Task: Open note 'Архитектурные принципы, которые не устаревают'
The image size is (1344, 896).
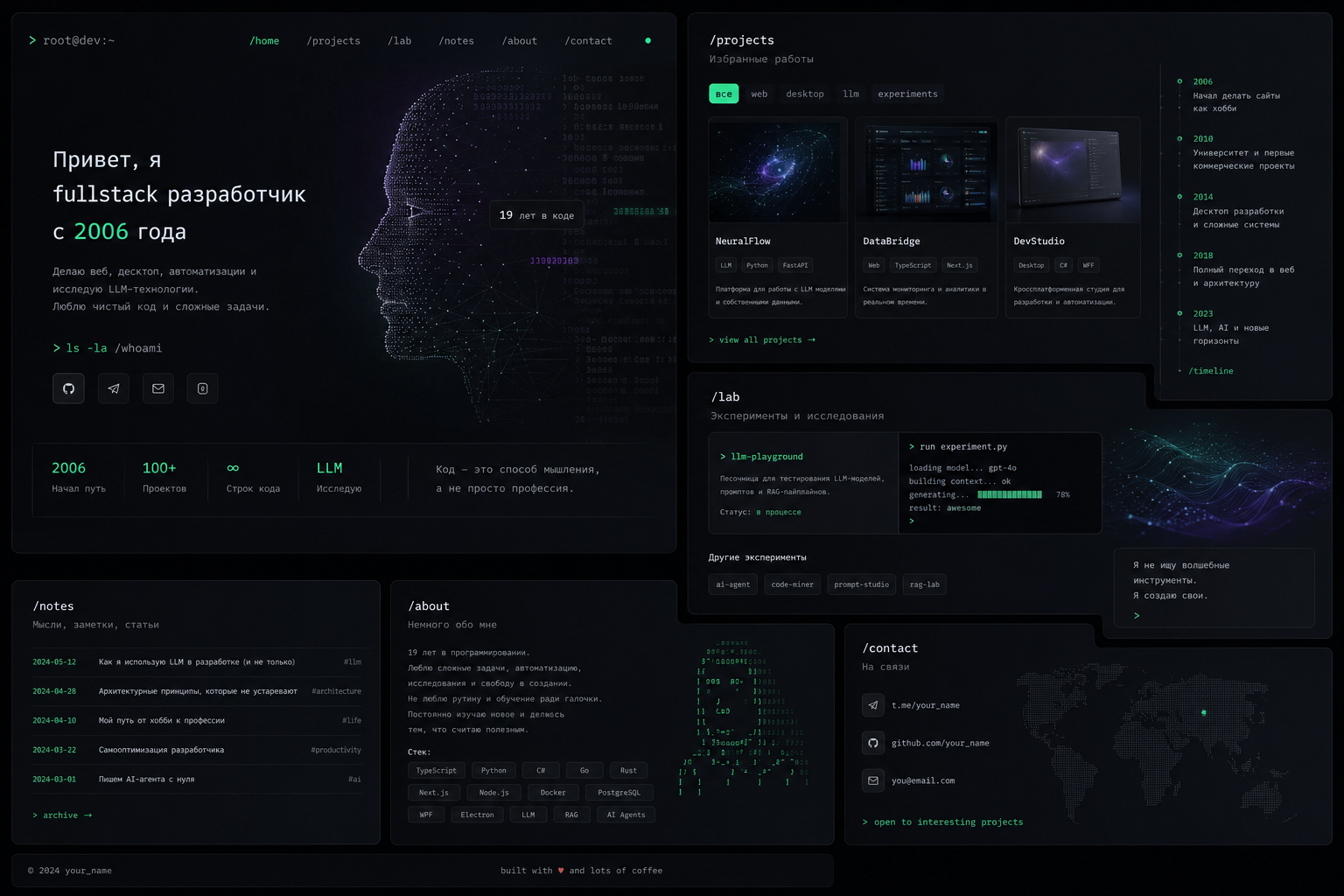Action: (197, 691)
